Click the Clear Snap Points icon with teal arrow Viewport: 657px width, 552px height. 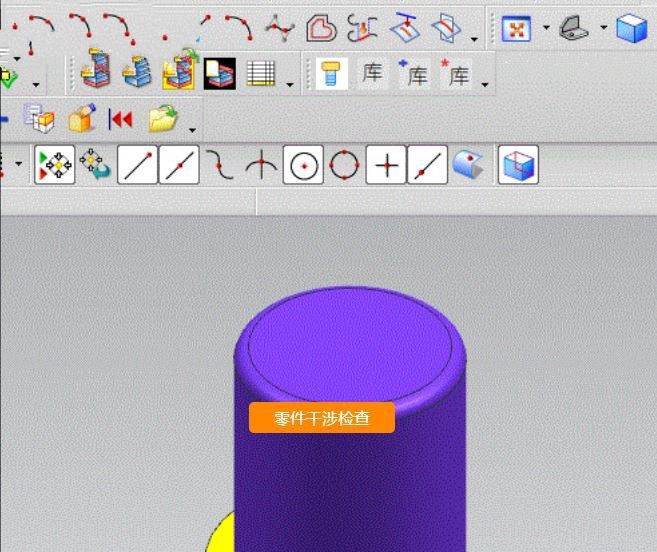96,165
